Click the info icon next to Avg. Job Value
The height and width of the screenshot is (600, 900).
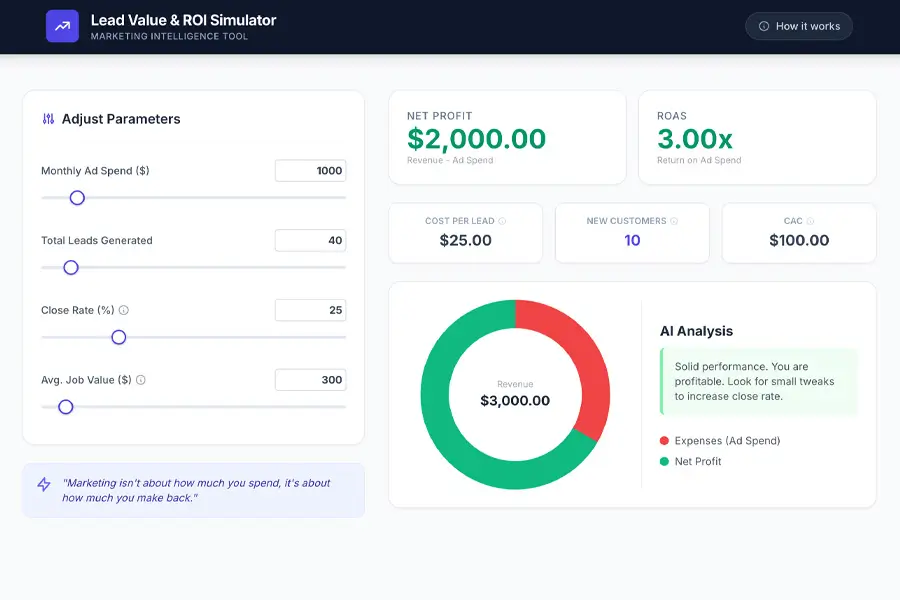pos(141,380)
